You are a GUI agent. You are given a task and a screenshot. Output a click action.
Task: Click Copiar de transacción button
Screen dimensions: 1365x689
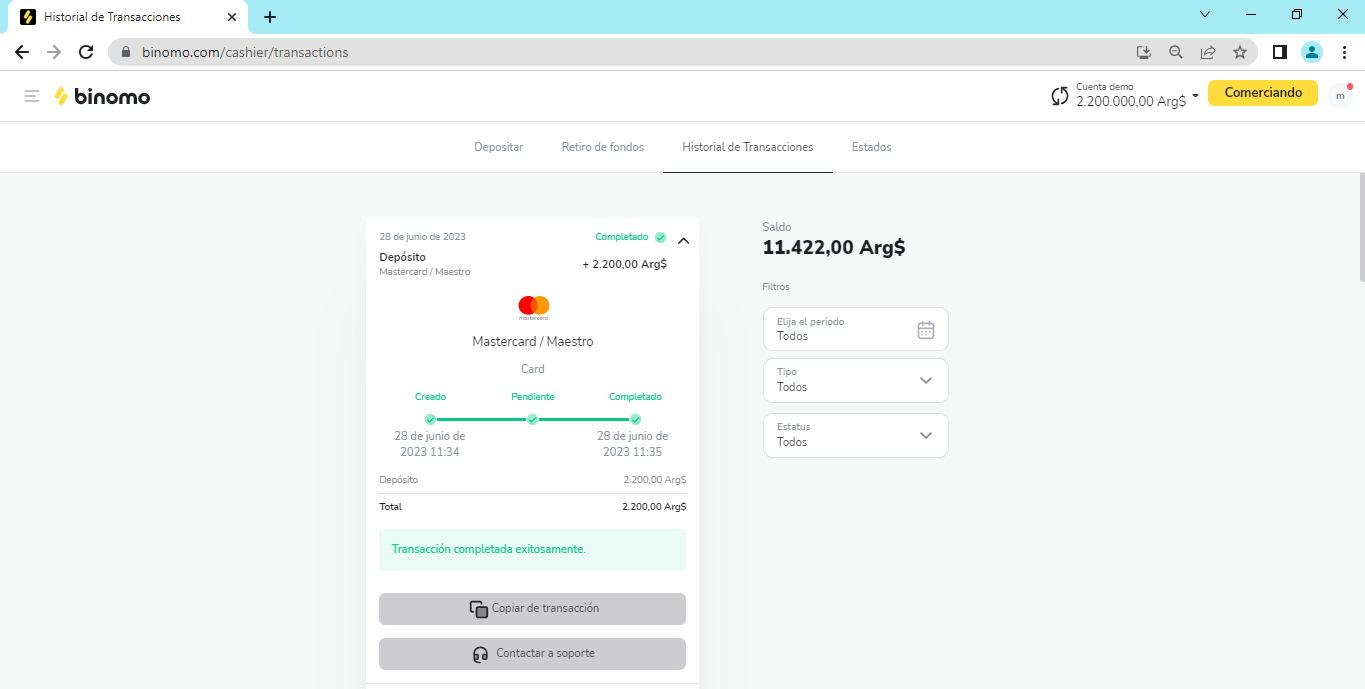[532, 609]
